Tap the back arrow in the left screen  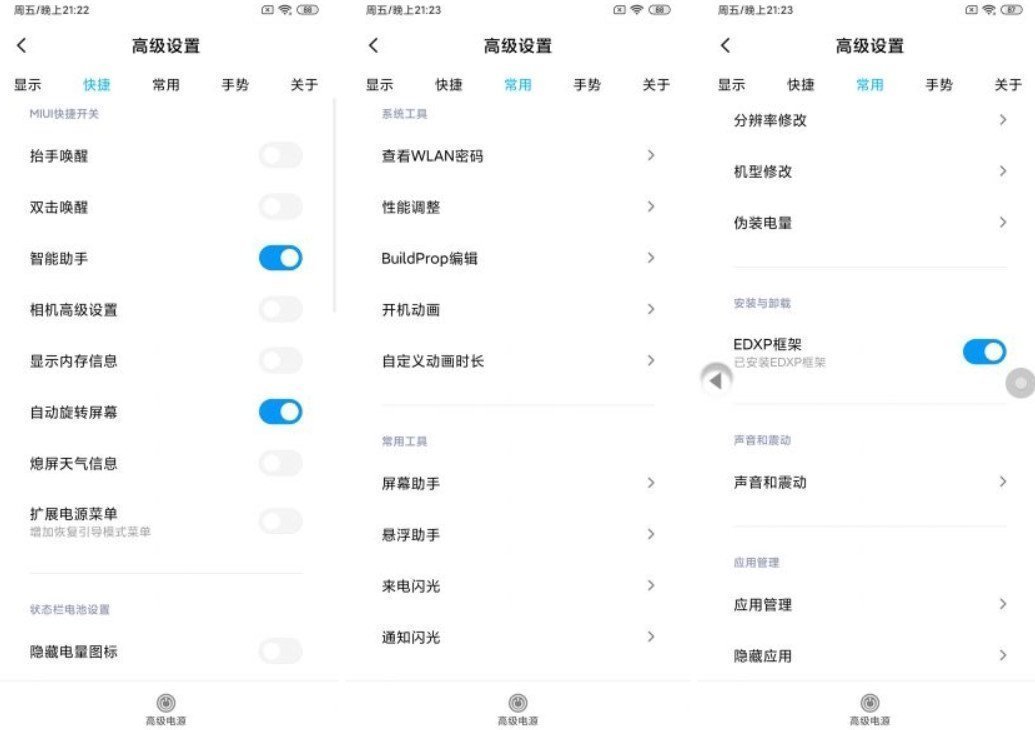point(22,46)
